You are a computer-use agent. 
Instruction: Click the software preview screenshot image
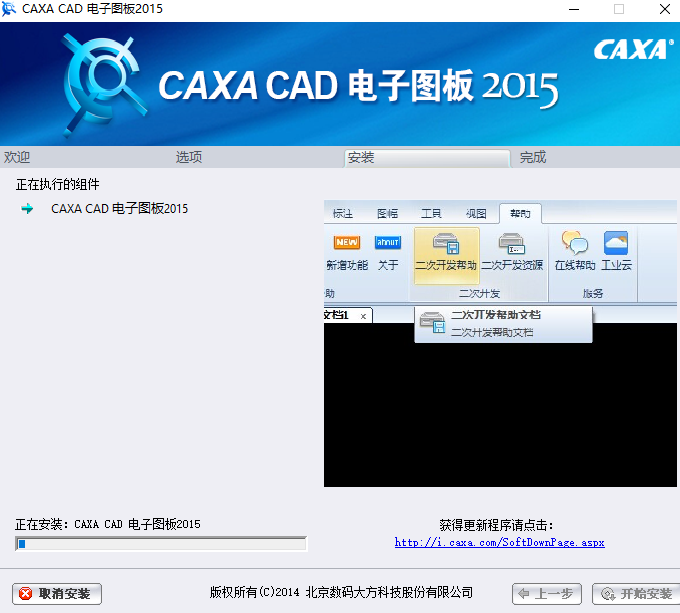(x=500, y=343)
